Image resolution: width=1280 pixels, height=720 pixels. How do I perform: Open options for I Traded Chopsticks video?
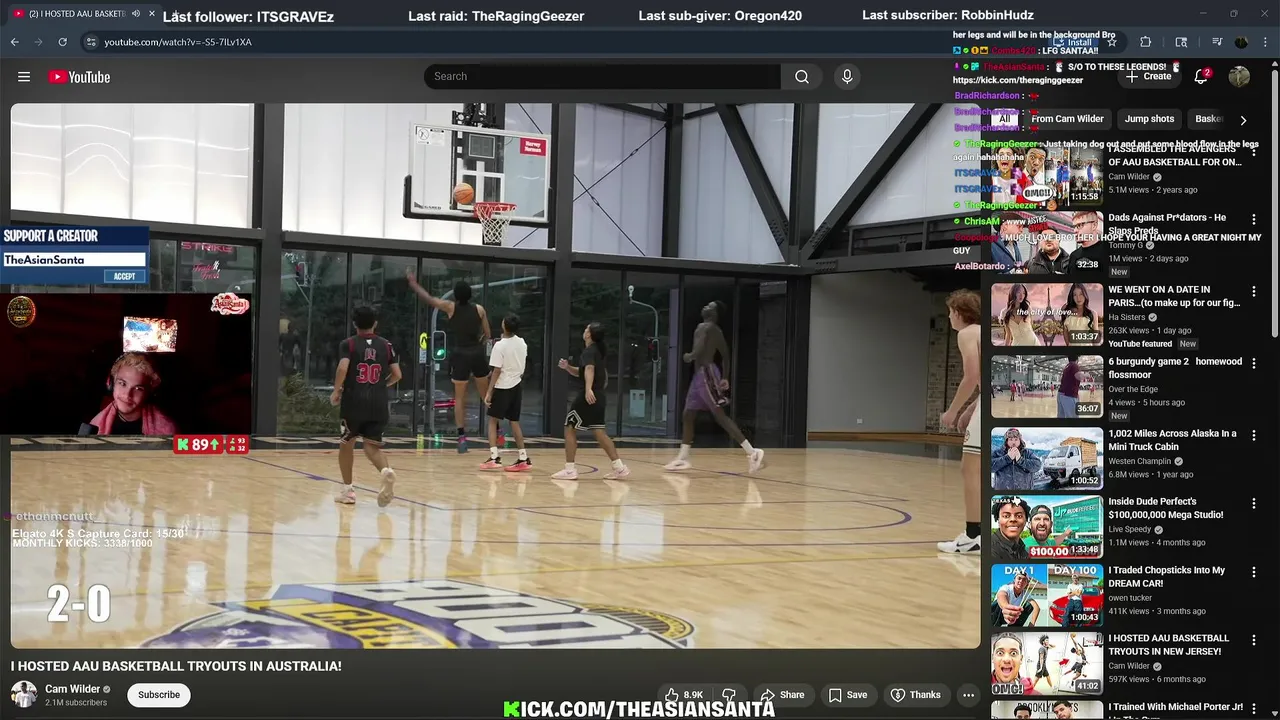tap(1254, 572)
